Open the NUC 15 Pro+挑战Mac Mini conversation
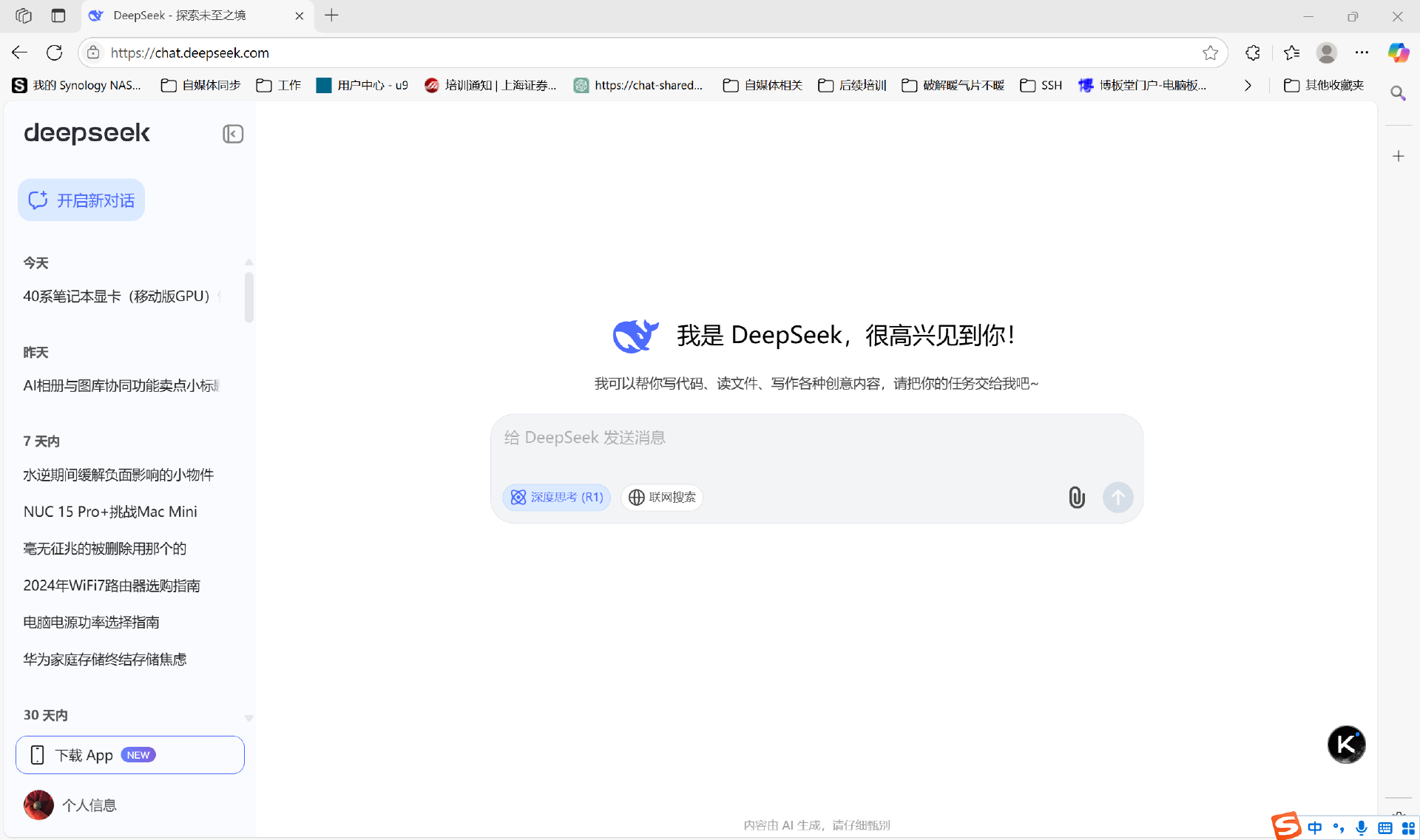 (x=110, y=512)
